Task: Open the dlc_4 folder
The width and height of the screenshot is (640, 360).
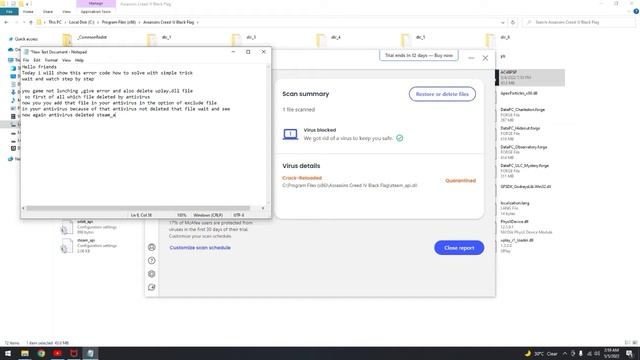Action: click(x=329, y=39)
